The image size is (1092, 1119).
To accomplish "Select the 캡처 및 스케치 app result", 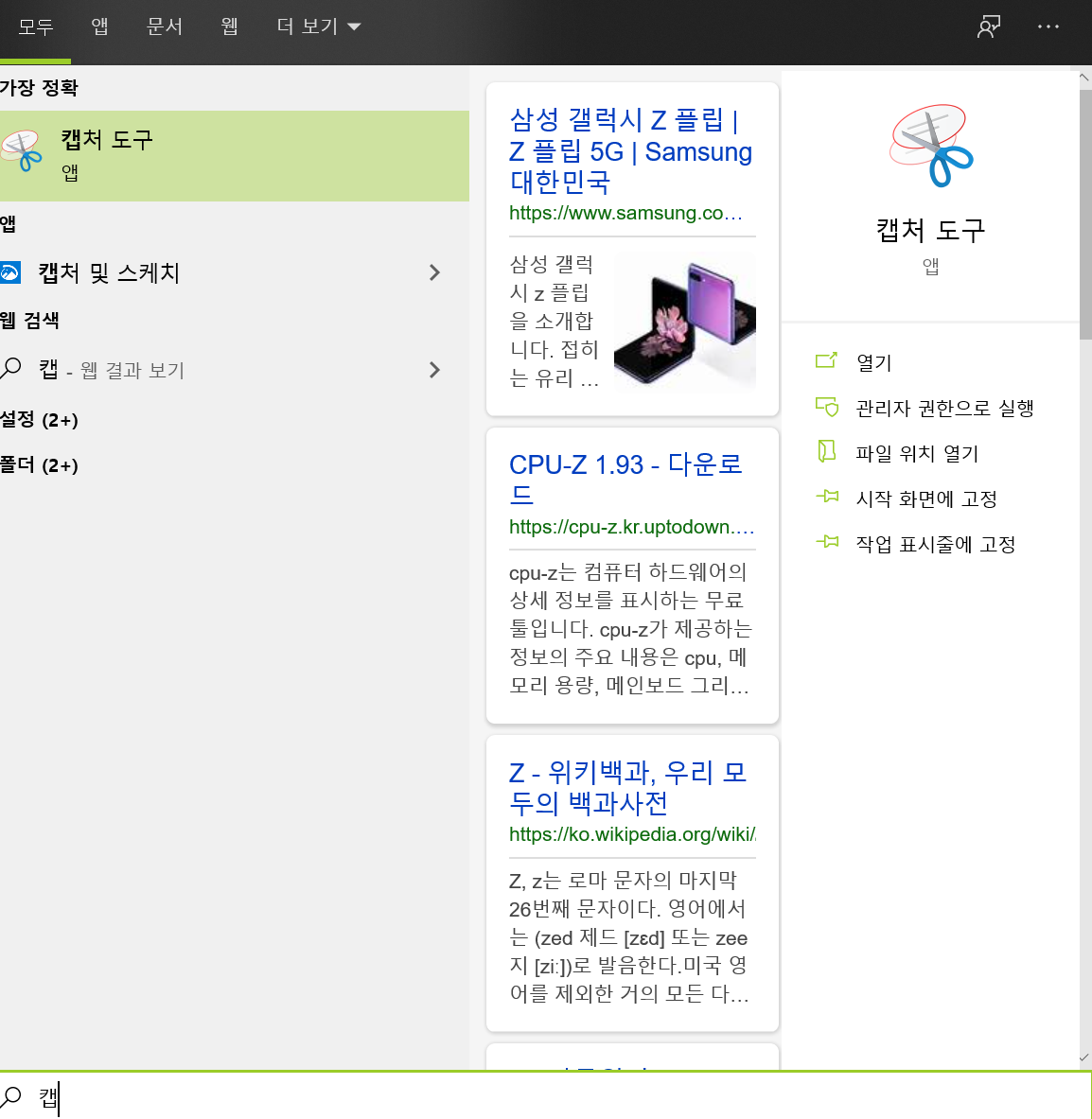I will pos(234,272).
